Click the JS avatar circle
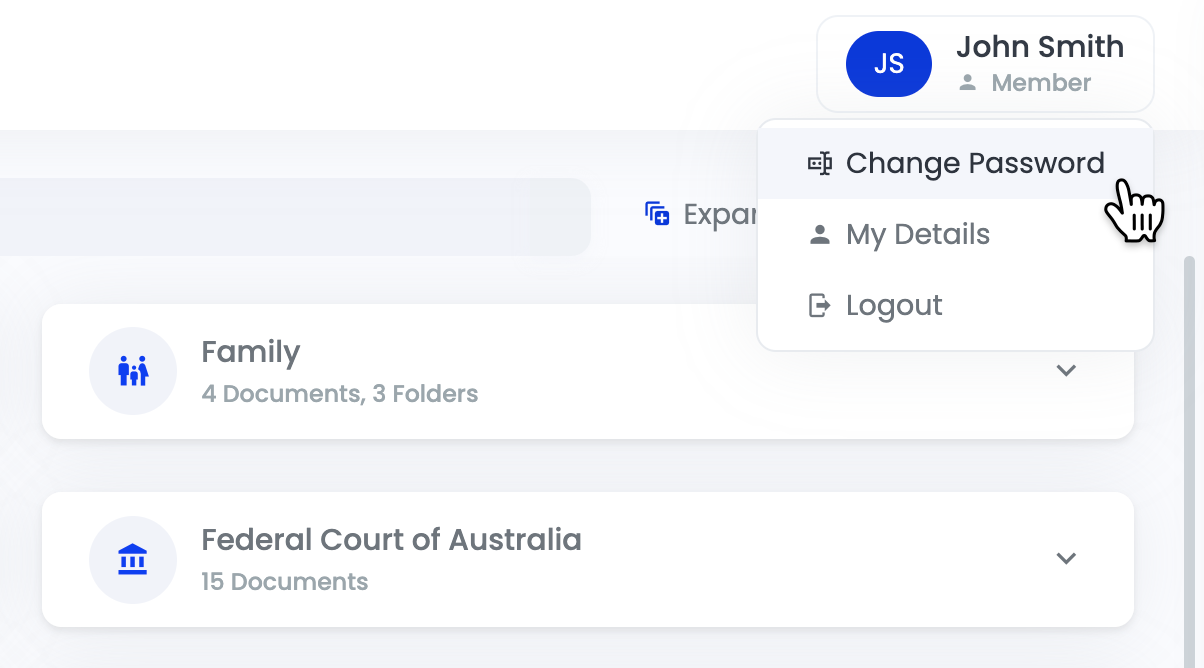 pyautogui.click(x=888, y=64)
